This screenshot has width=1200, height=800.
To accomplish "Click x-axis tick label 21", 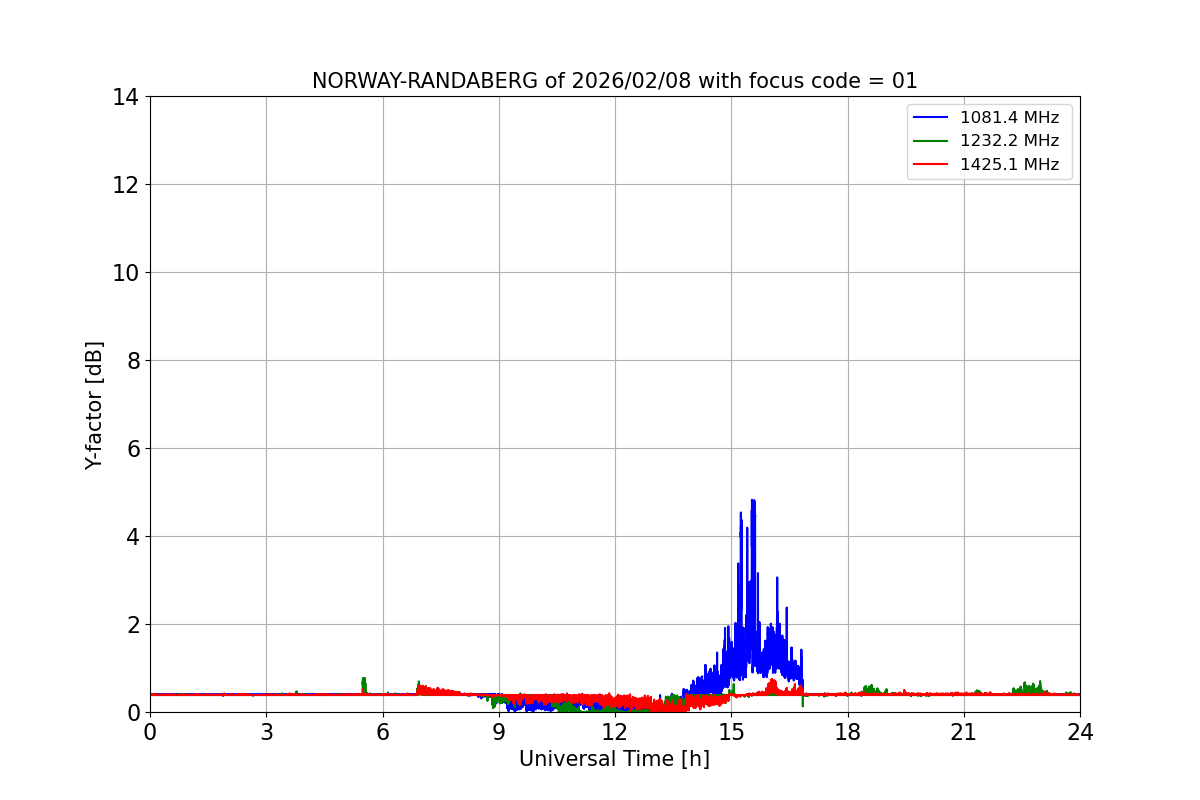I will (964, 732).
